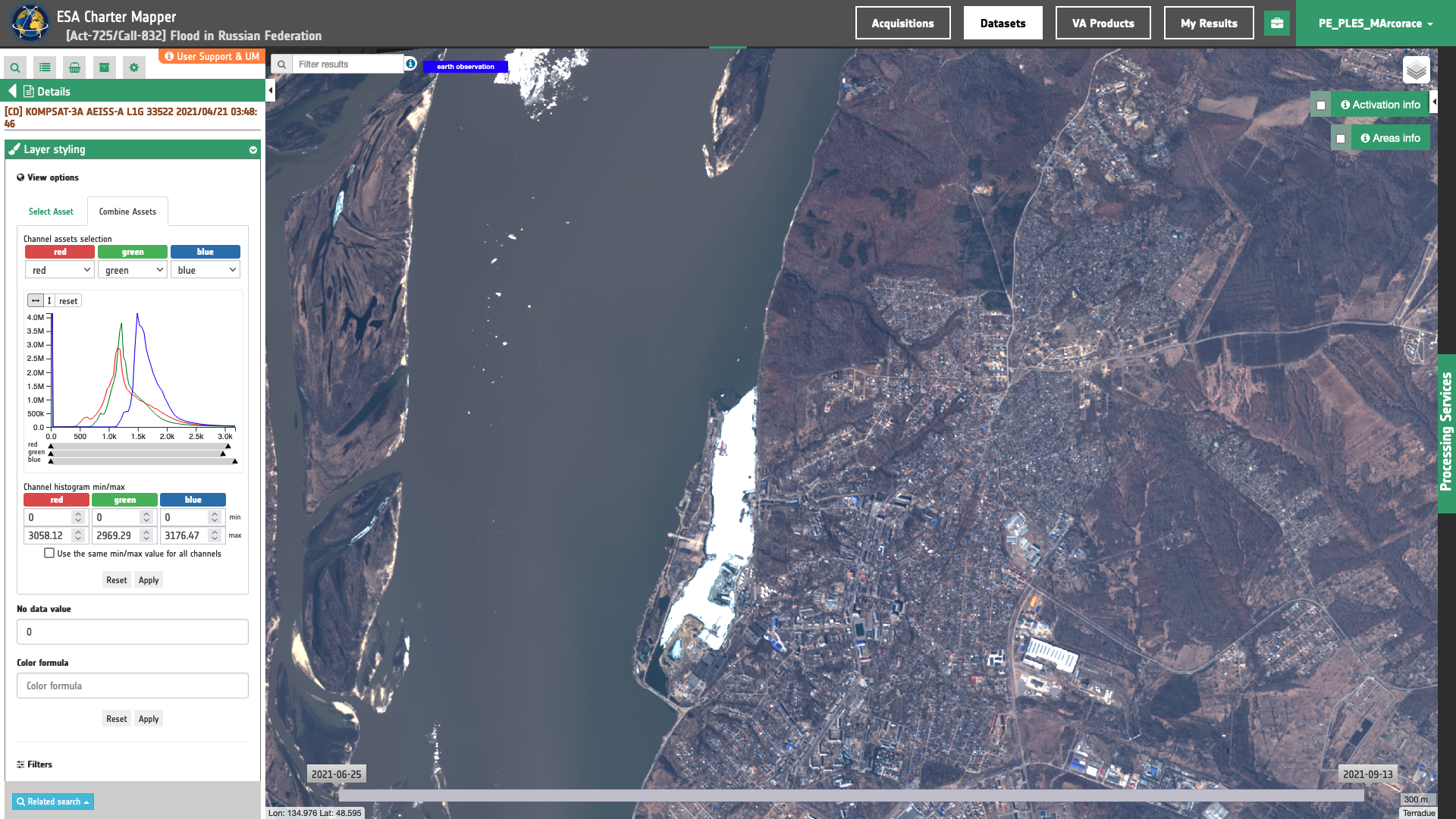Collapse the right info panel arrow
This screenshot has height=819, width=1456.
pos(1433,102)
